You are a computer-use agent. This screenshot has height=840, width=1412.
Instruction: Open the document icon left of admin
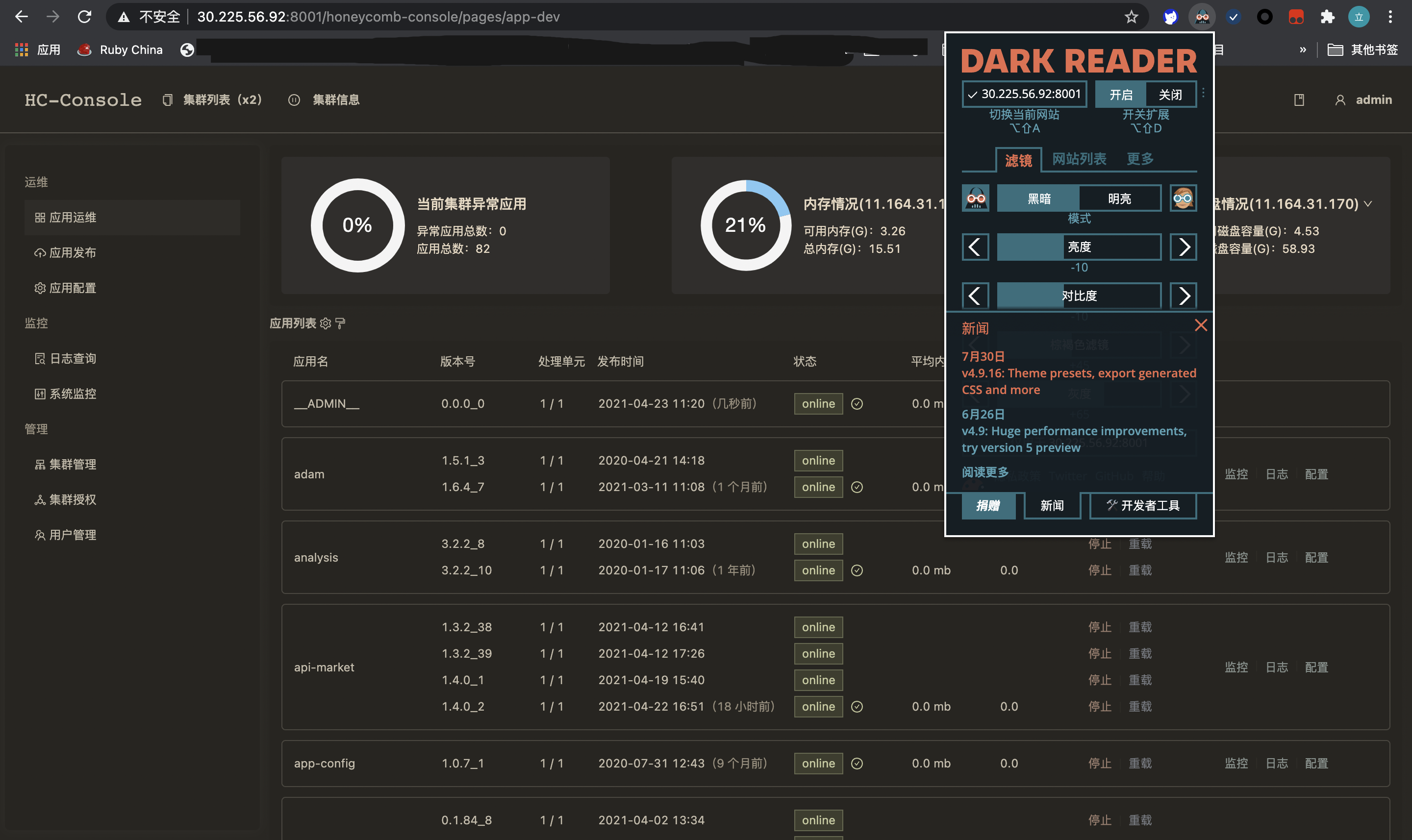pyautogui.click(x=1299, y=100)
